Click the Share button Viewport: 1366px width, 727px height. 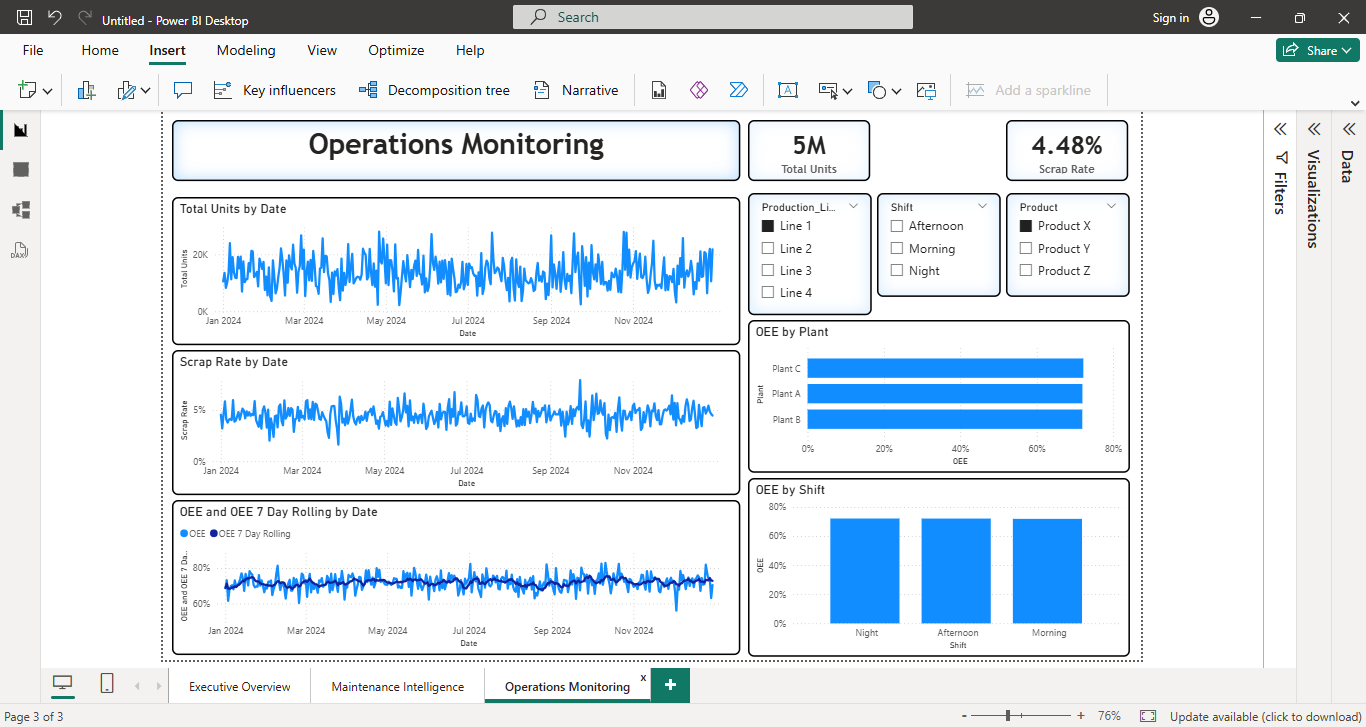coord(1317,49)
